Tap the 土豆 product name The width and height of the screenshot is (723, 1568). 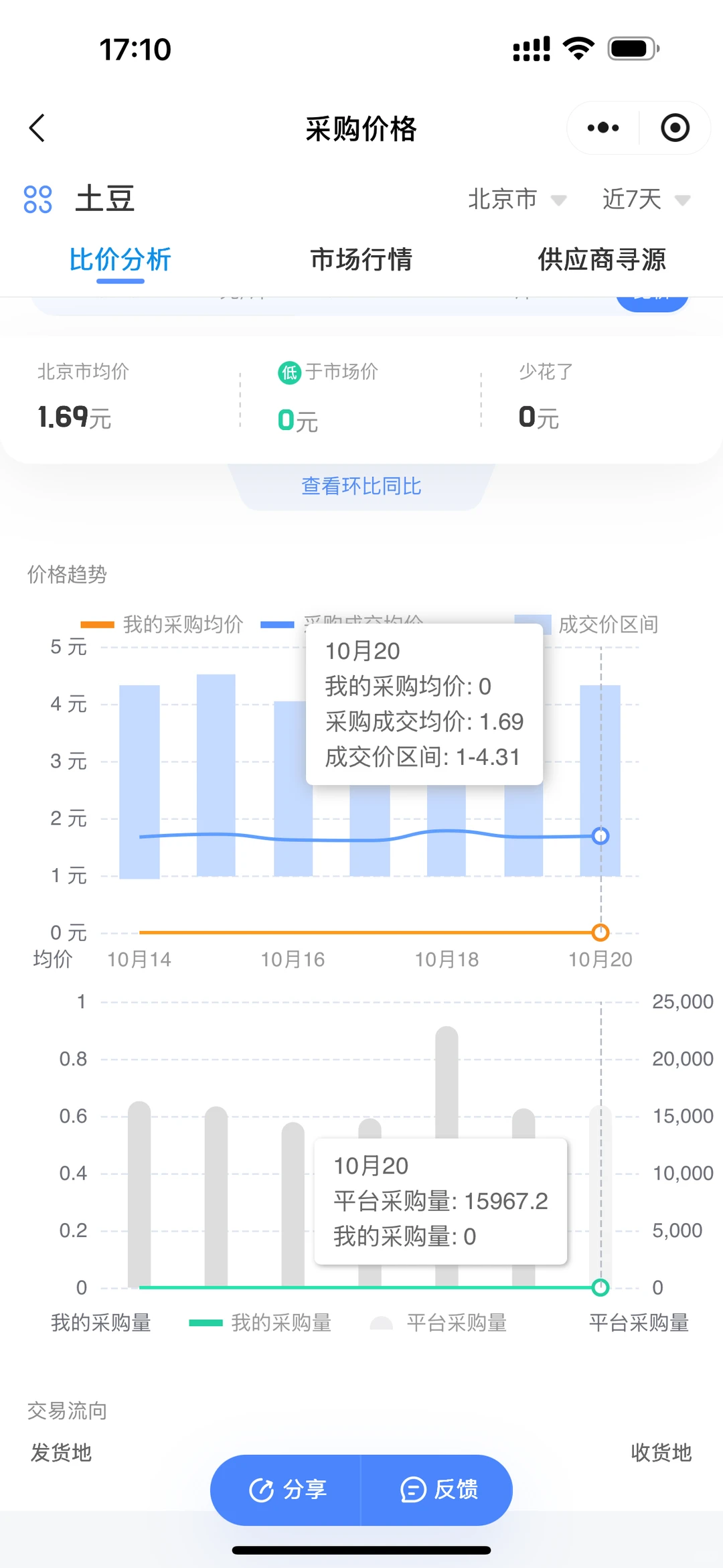tap(105, 199)
